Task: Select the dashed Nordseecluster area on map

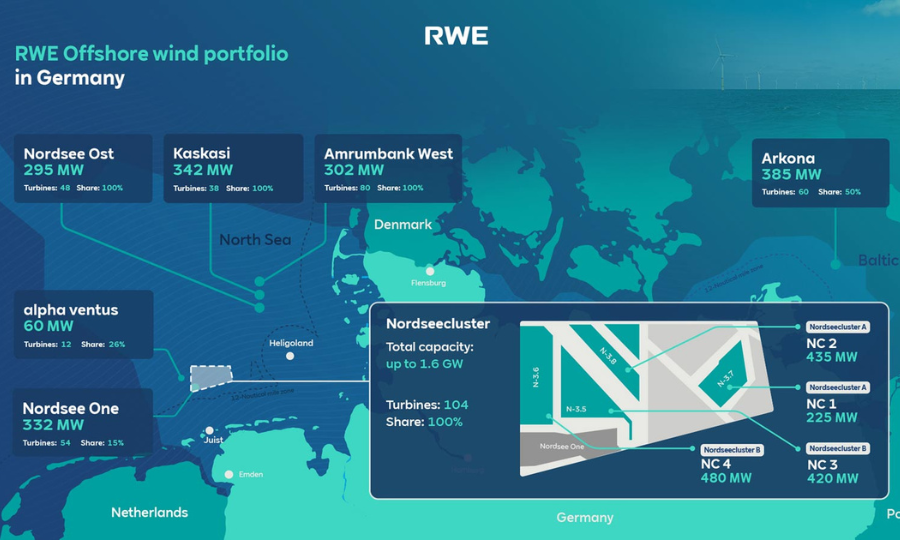Action: point(211,378)
